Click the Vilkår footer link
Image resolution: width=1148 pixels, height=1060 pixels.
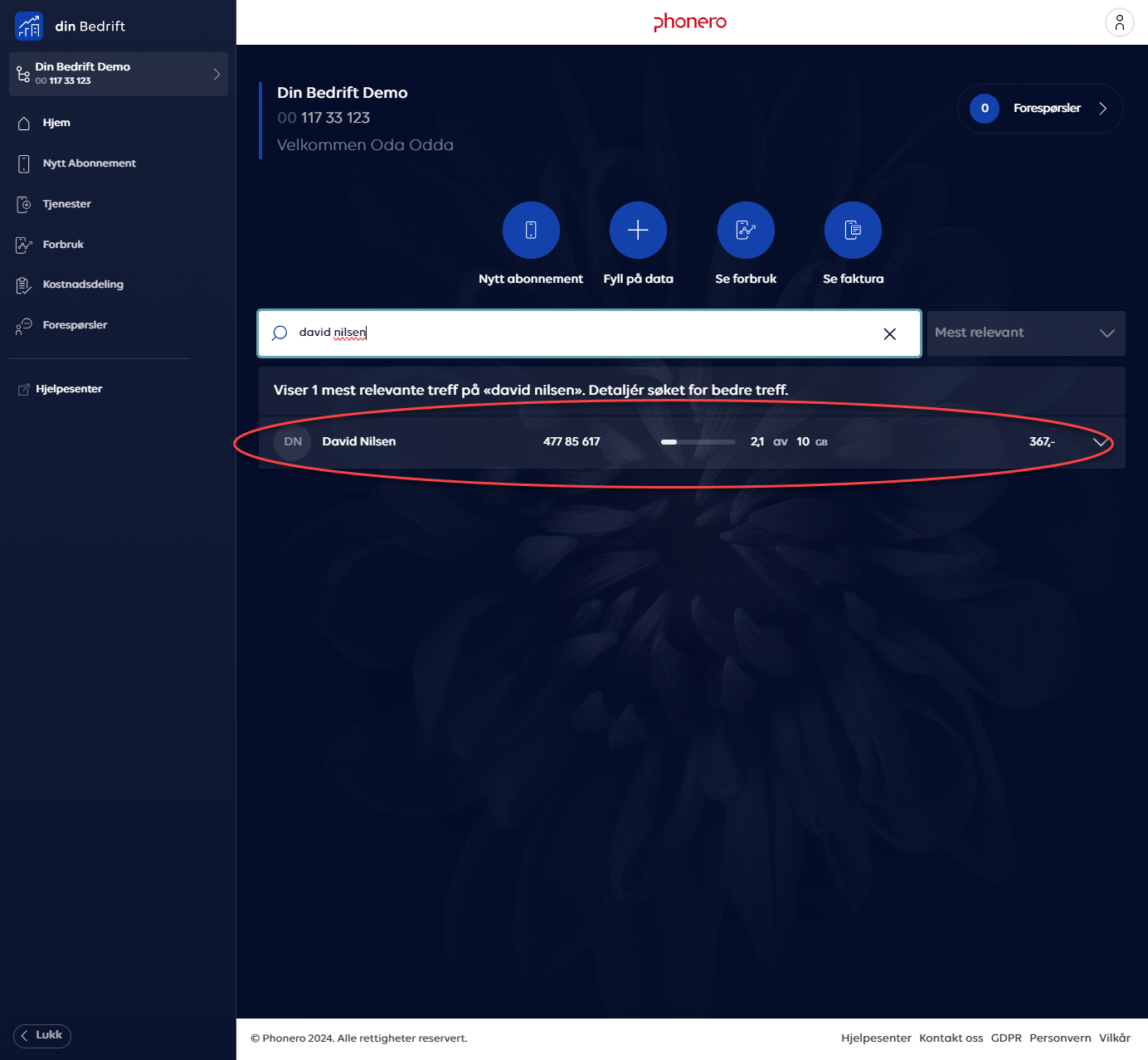click(1115, 1038)
